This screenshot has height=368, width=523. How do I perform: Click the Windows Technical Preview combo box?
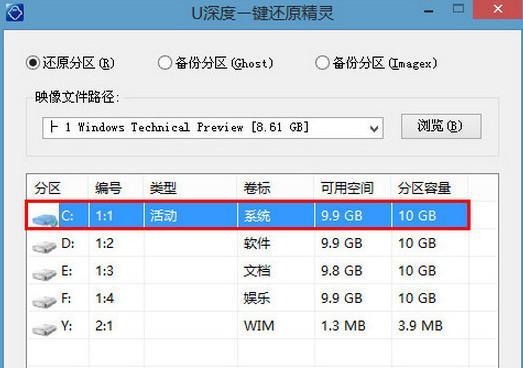point(213,128)
